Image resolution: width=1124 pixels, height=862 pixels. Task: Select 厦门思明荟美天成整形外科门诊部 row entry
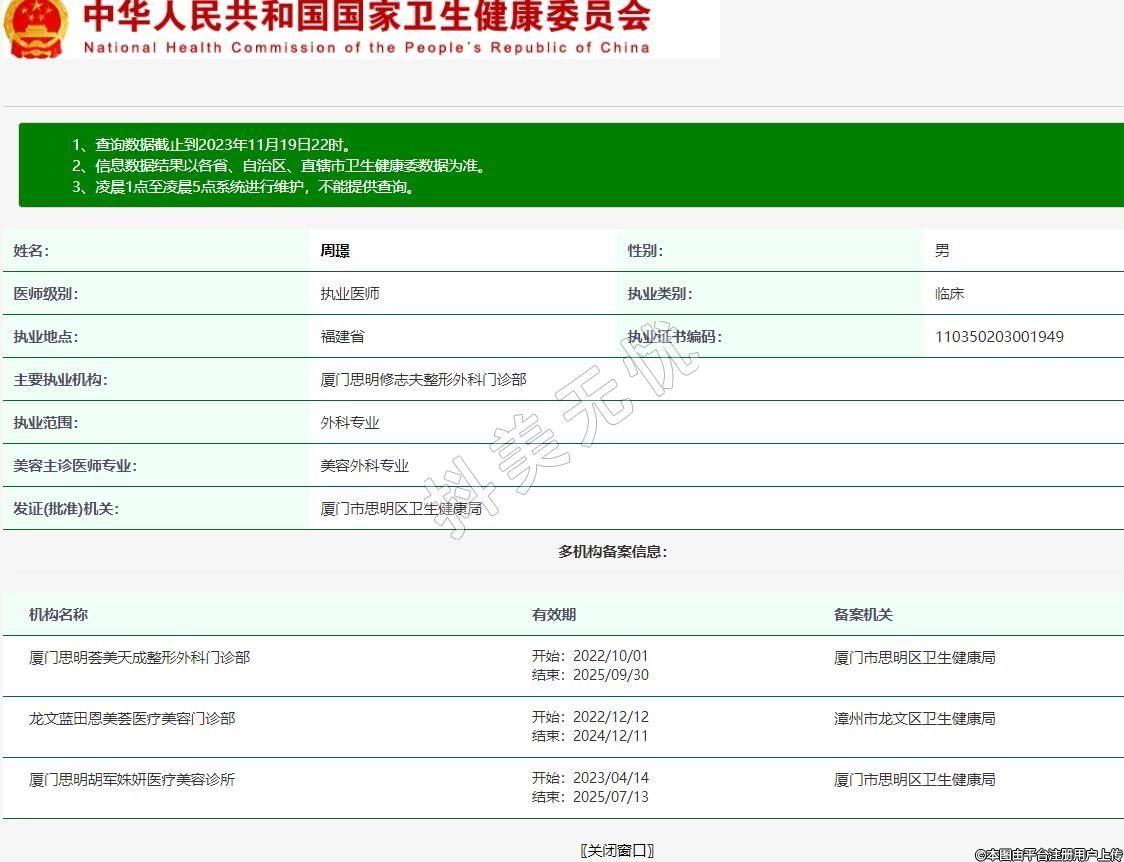[139, 658]
